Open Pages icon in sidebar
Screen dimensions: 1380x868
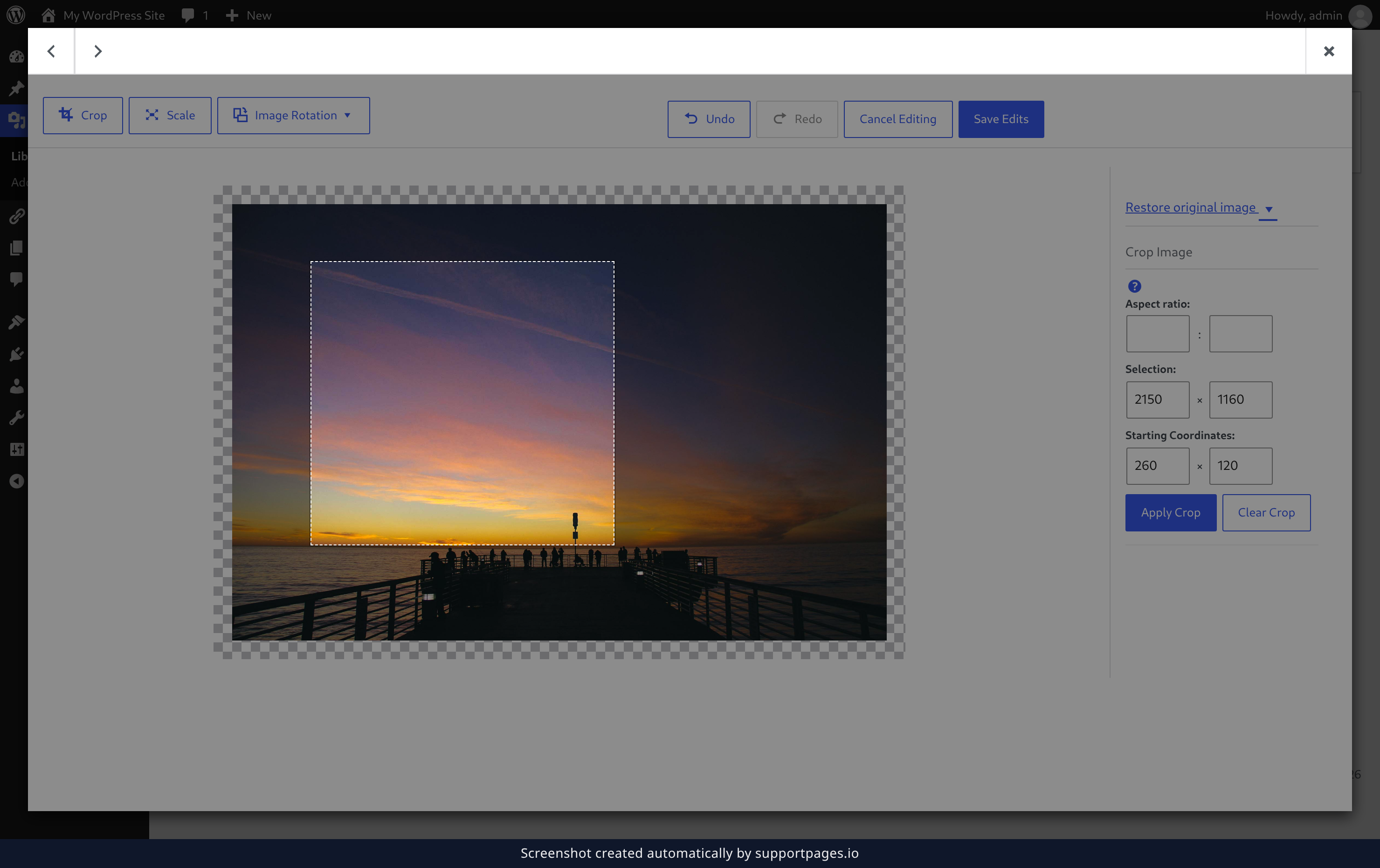(16, 248)
